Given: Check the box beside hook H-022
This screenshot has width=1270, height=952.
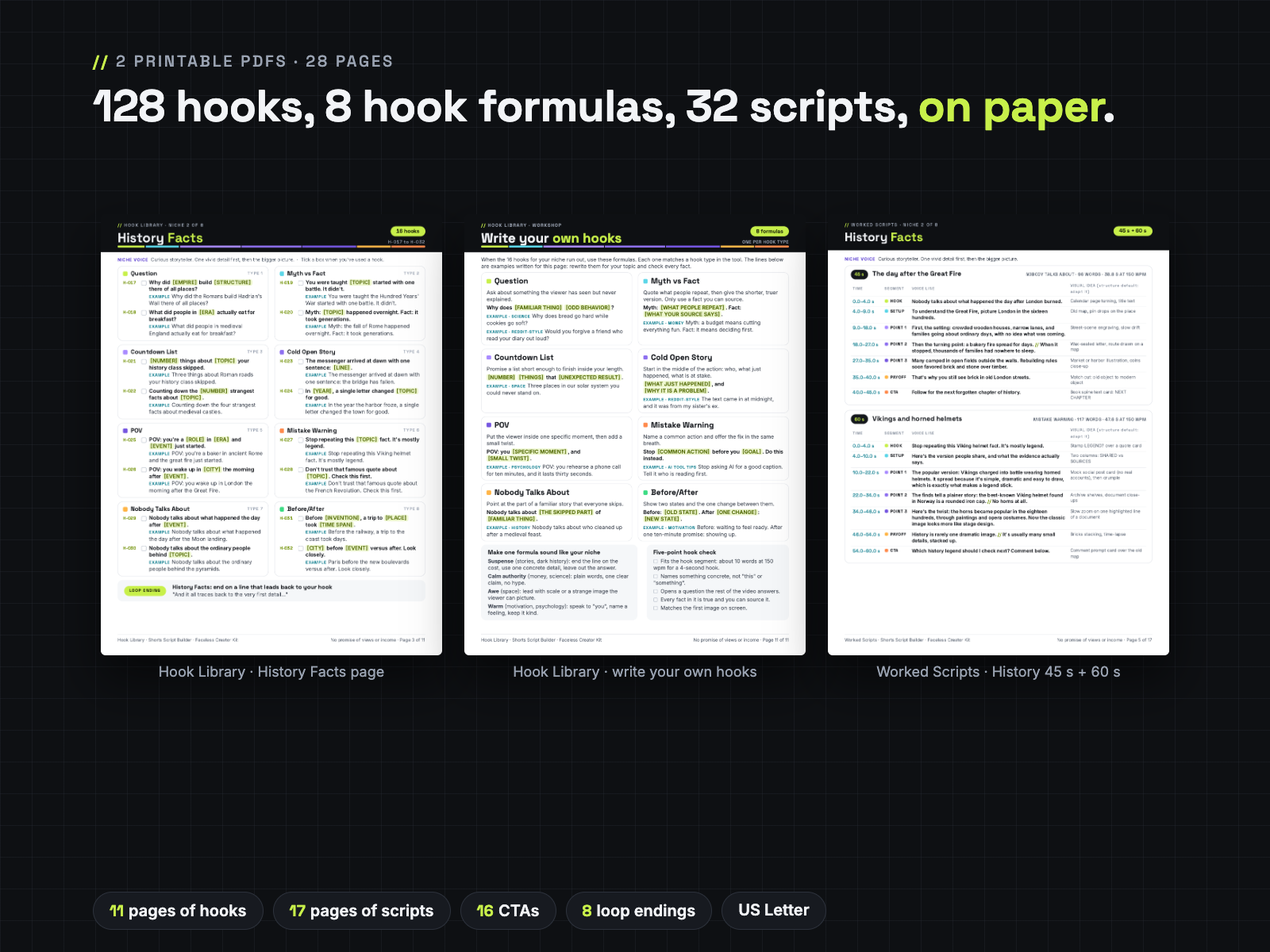Looking at the screenshot, I should (144, 391).
